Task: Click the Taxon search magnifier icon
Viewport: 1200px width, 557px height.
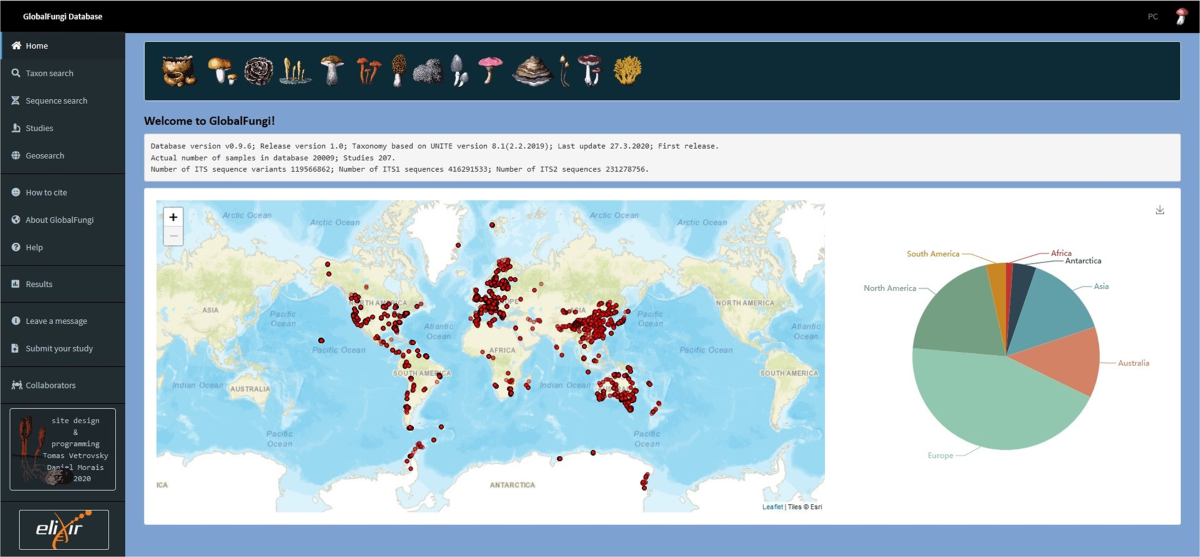Action: [16, 73]
